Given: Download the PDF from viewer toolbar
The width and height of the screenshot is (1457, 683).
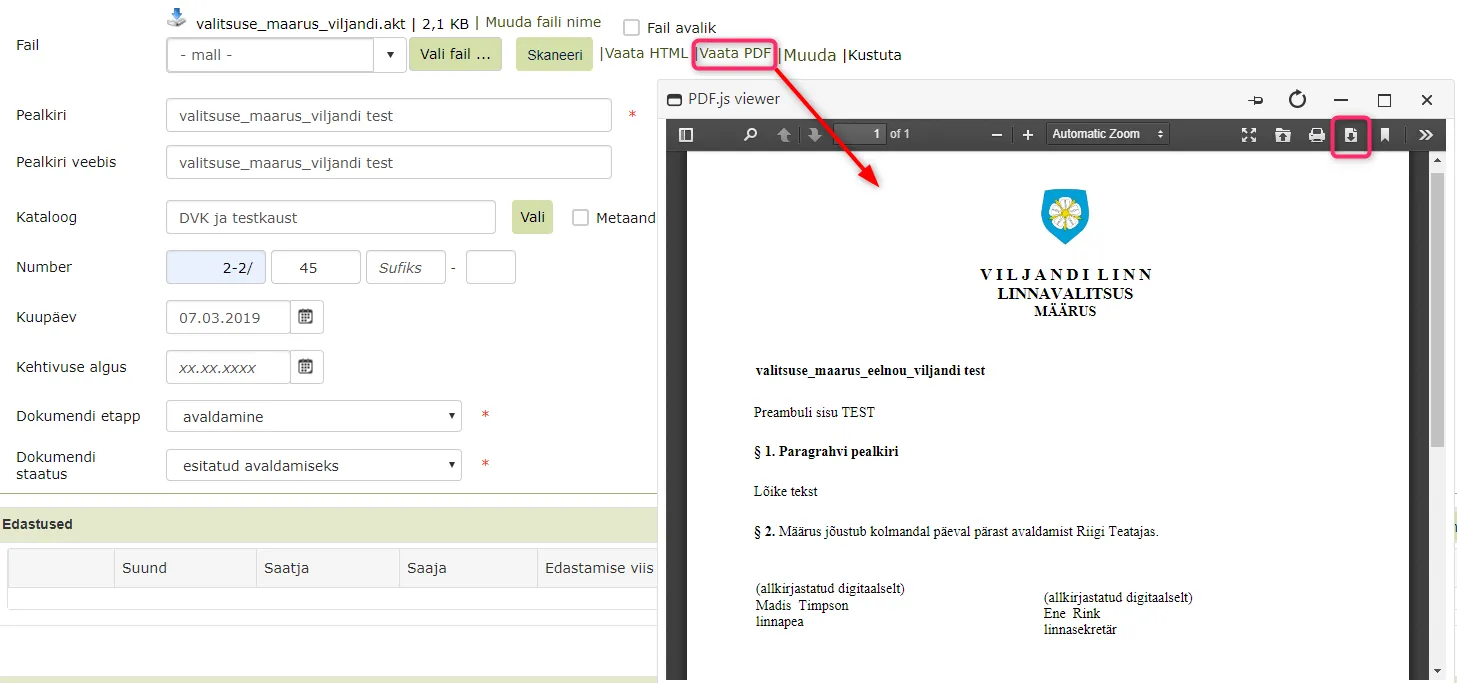Looking at the screenshot, I should click(1351, 135).
